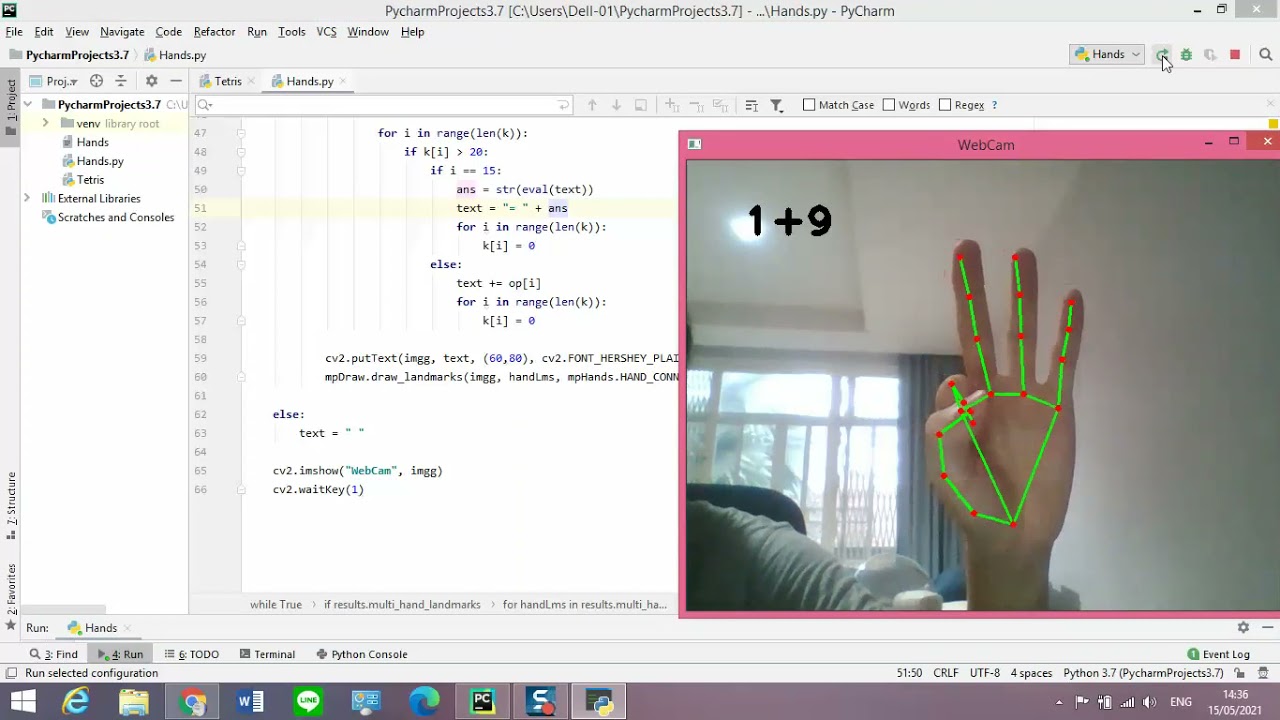This screenshot has height=720, width=1280.
Task: Expand External Libraries node
Action: (27, 199)
